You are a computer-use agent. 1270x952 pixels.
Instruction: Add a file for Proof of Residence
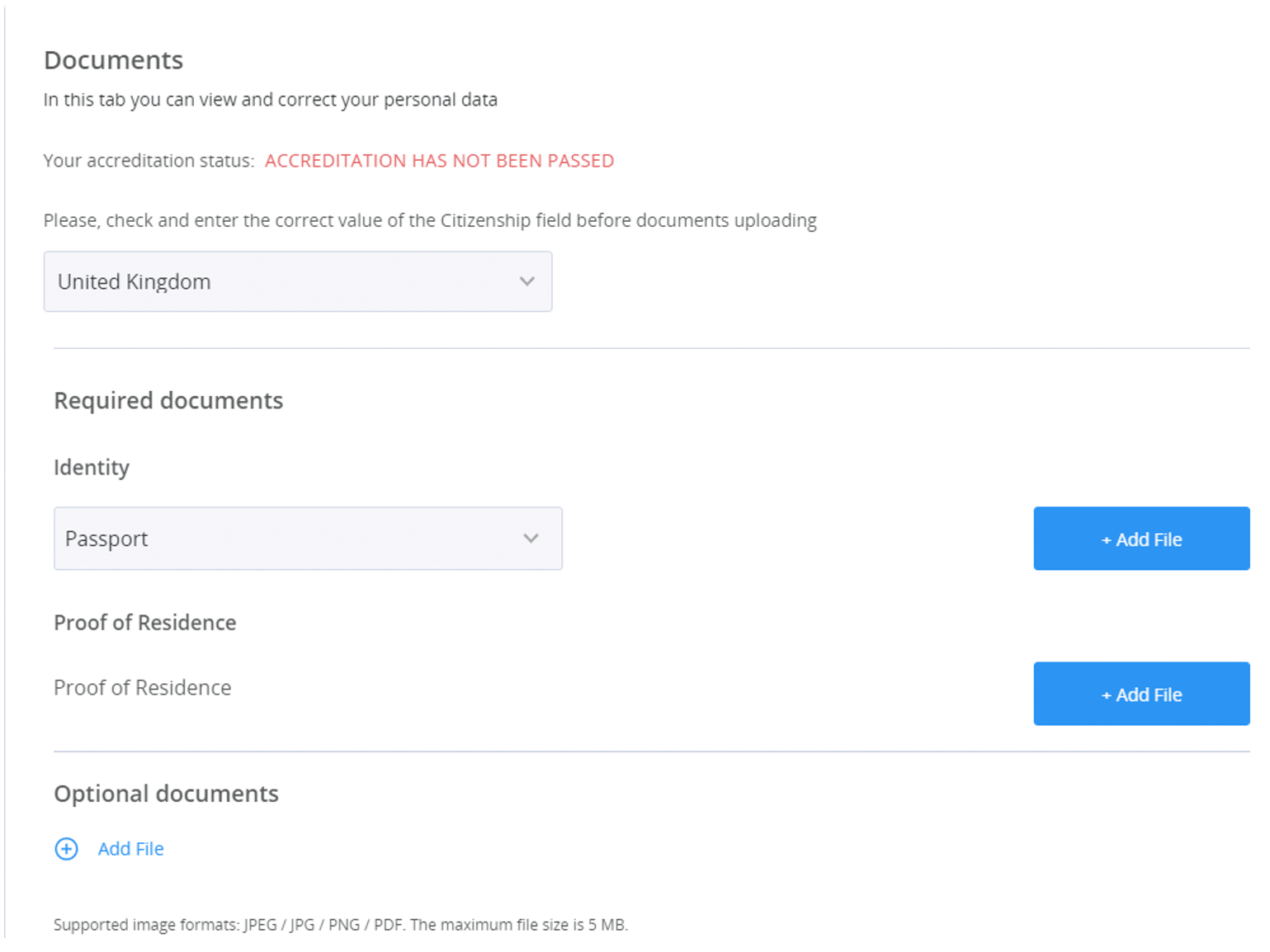point(1141,694)
